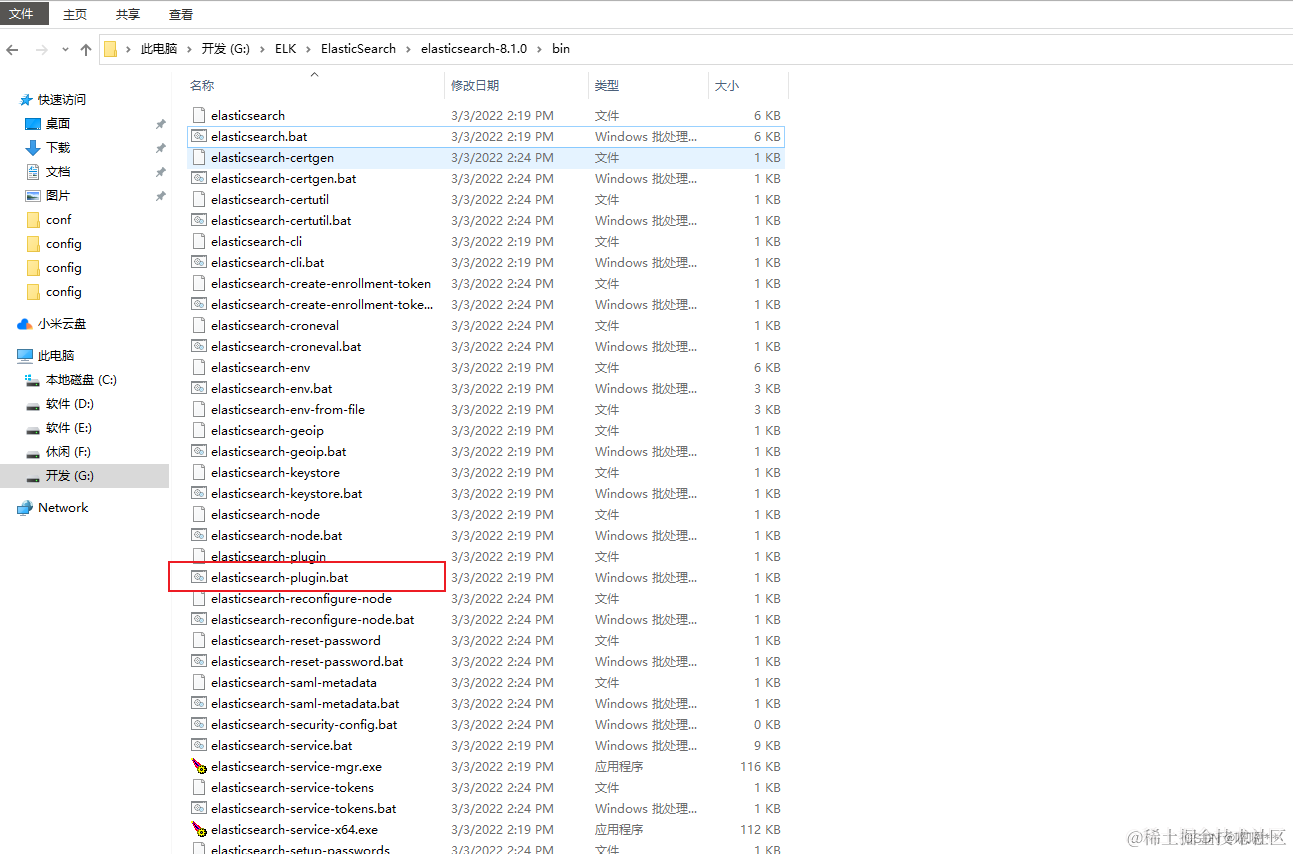Sort by 类型 column header
The width and height of the screenshot is (1293, 854).
(607, 86)
